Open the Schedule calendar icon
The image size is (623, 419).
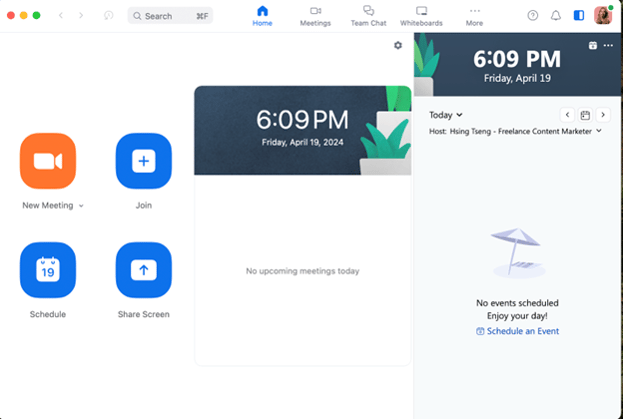point(48,270)
